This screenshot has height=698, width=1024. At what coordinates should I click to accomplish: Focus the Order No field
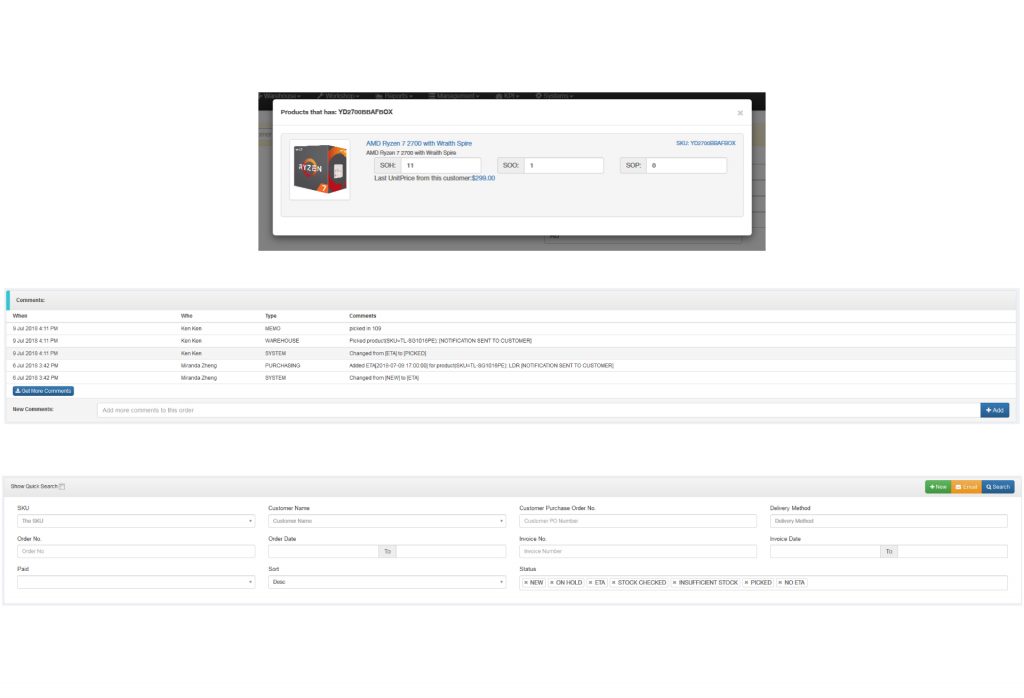click(136, 551)
